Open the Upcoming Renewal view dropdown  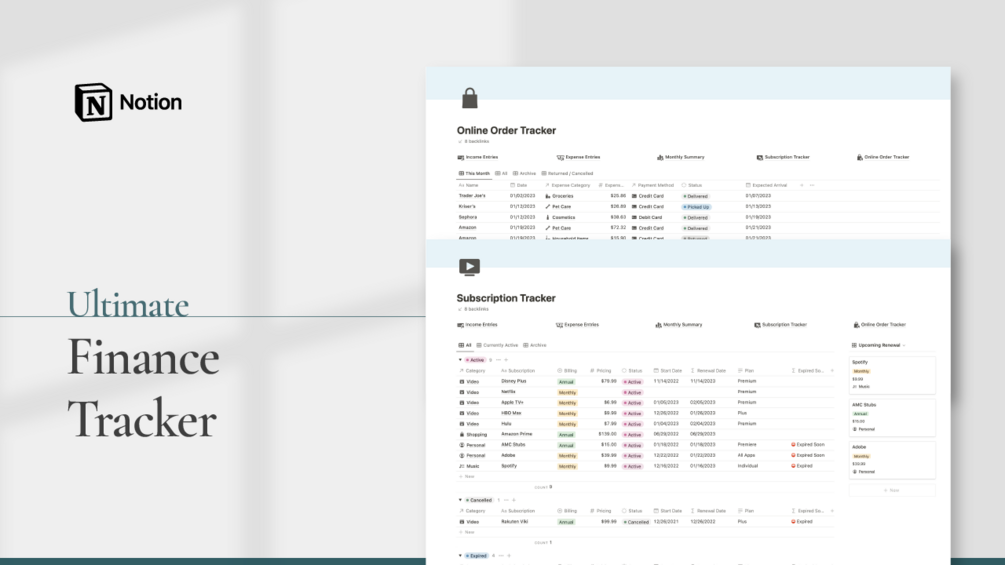(878, 345)
